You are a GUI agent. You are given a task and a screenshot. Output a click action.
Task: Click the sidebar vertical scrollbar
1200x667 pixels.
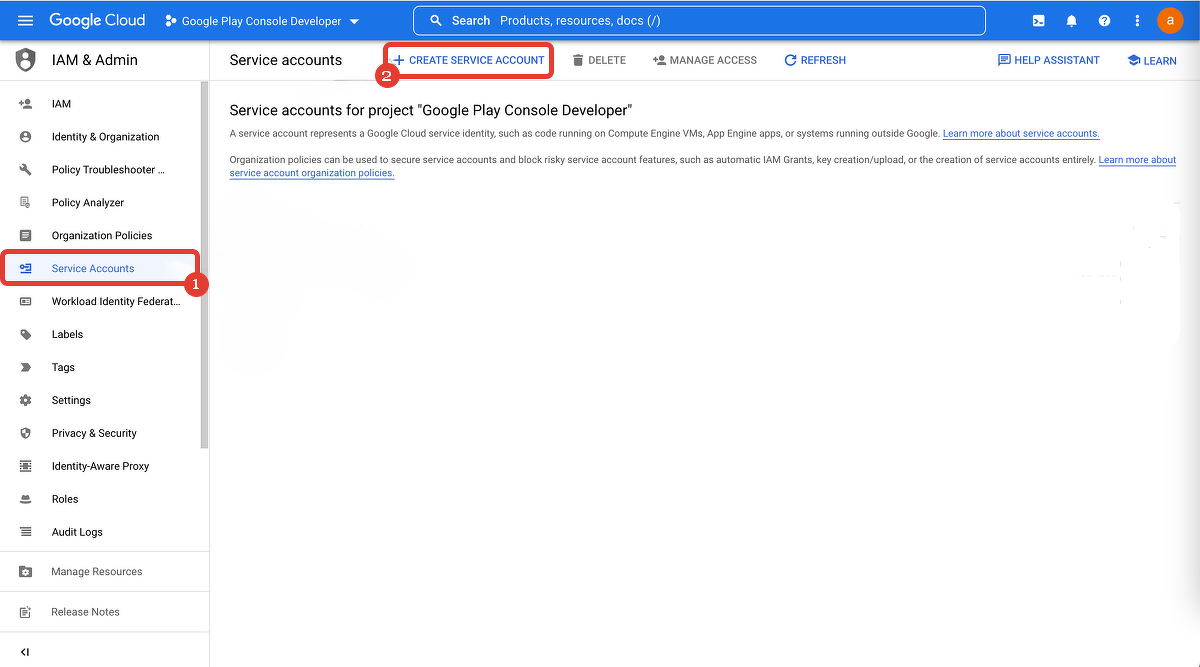click(x=205, y=265)
